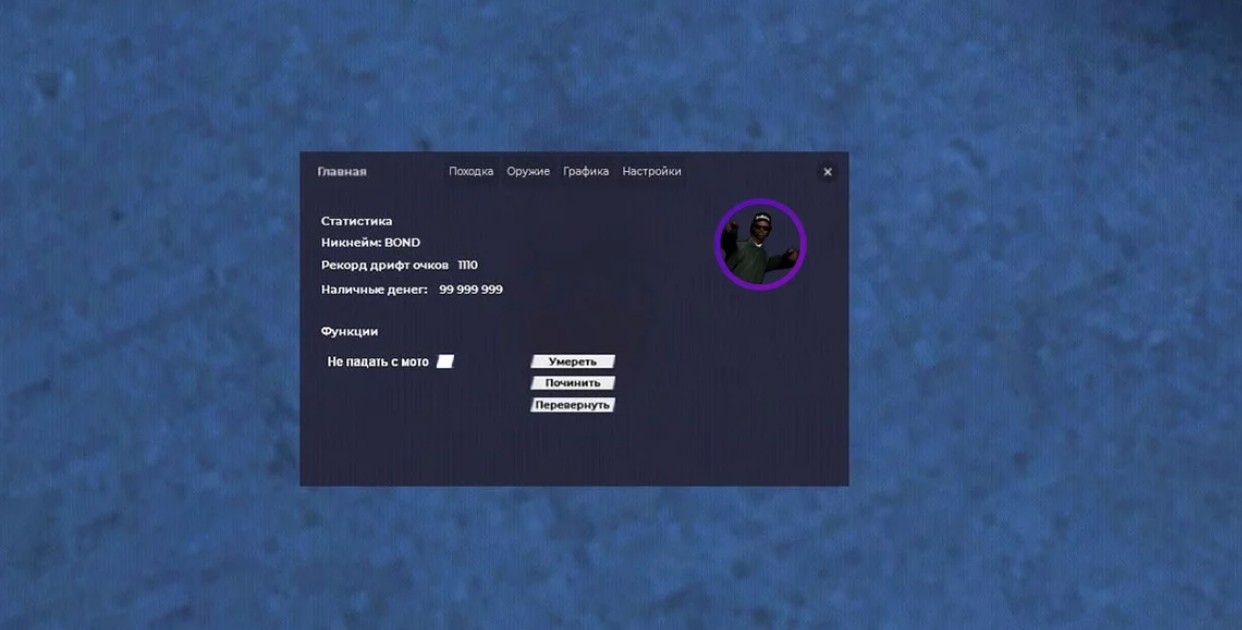Click the nickname BOND text
1242x630 pixels.
click(404, 242)
